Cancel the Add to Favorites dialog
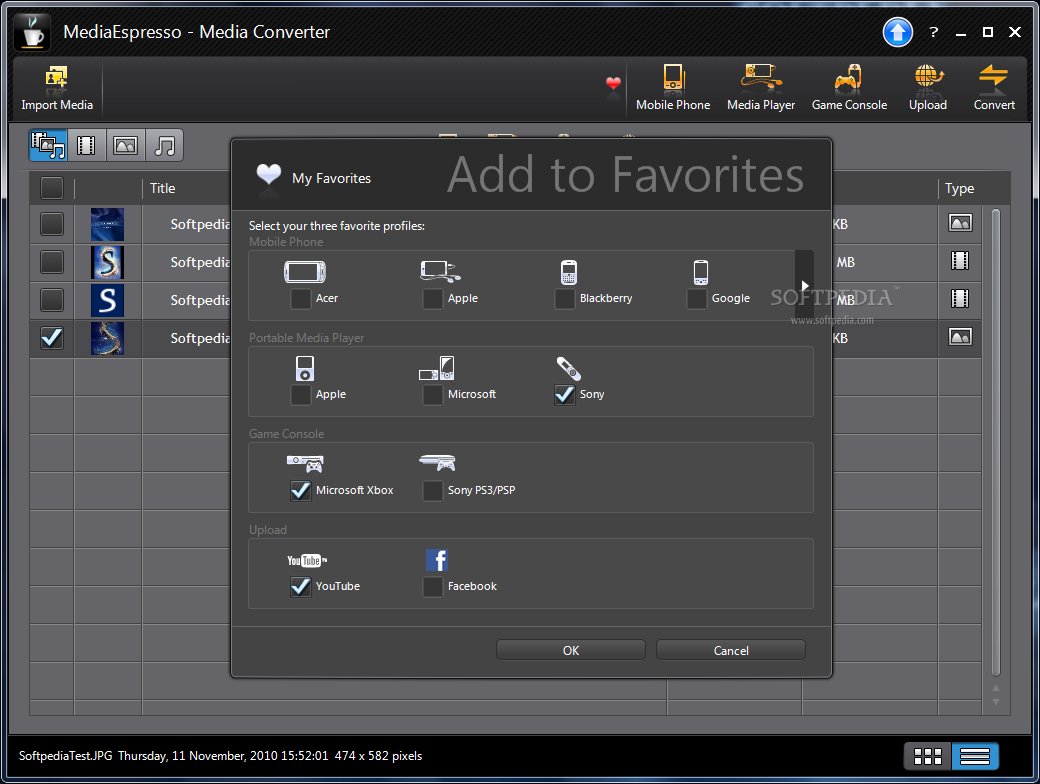The width and height of the screenshot is (1040, 784). pyautogui.click(x=731, y=651)
